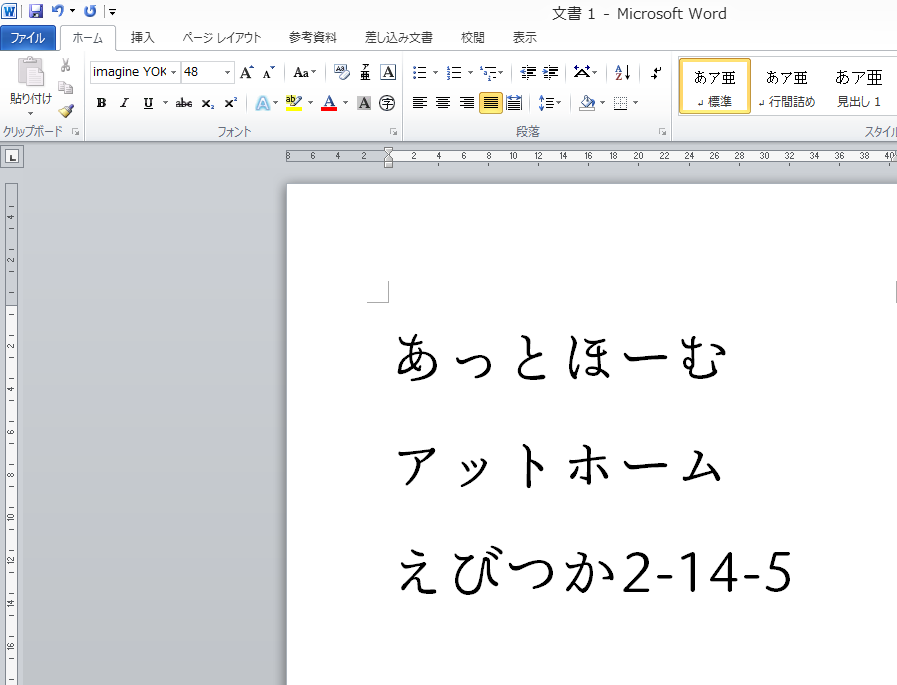Image resolution: width=897 pixels, height=685 pixels.
Task: Click the tab selector box left of the ruler
Action: 12,156
